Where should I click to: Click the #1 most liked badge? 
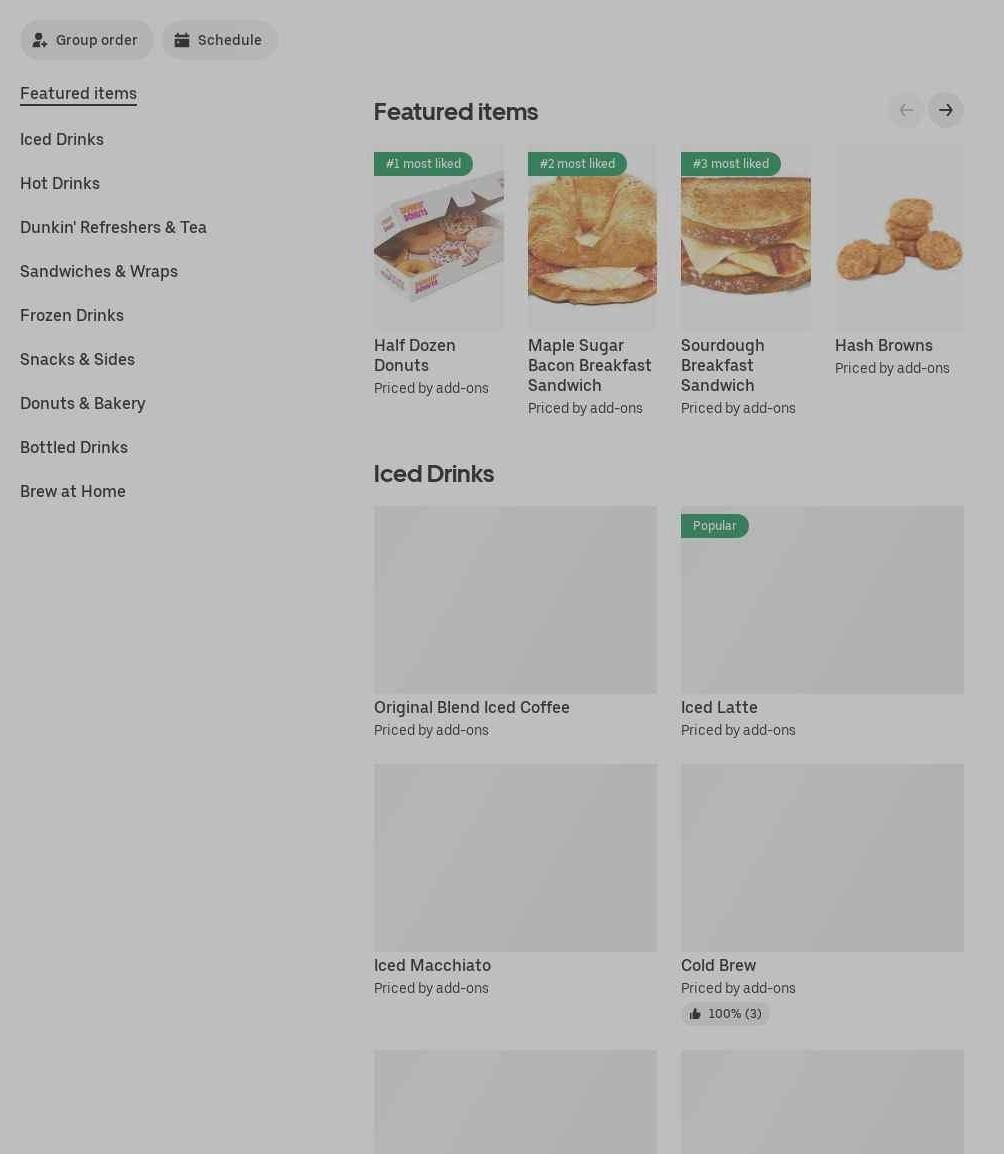(423, 163)
